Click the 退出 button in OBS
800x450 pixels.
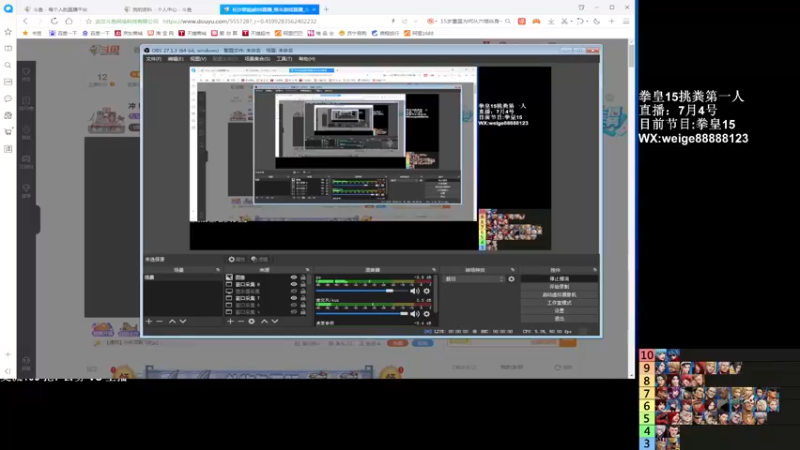click(559, 318)
